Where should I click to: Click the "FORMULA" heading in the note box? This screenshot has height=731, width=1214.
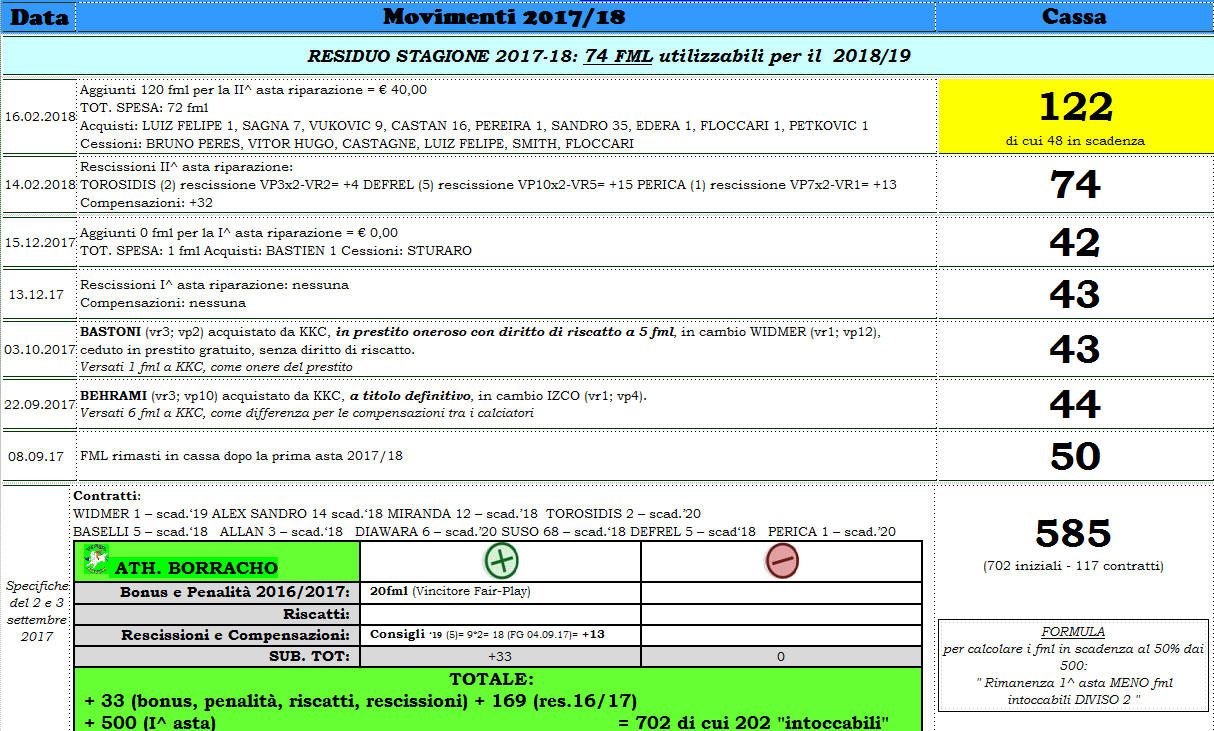click(1073, 632)
